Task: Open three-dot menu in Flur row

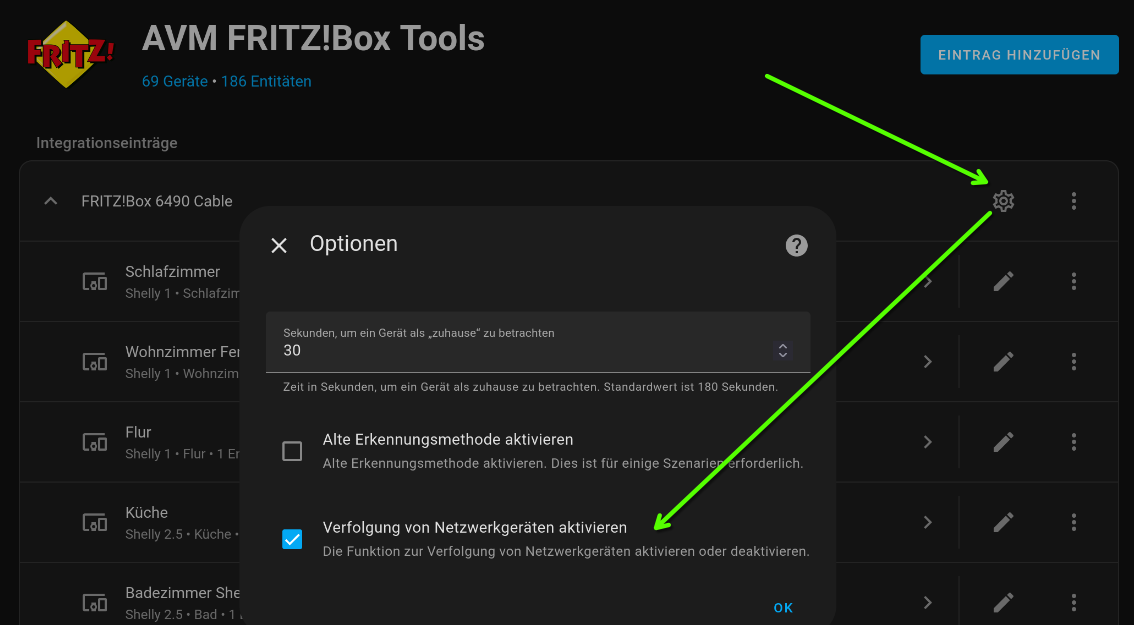Action: [x=1074, y=442]
